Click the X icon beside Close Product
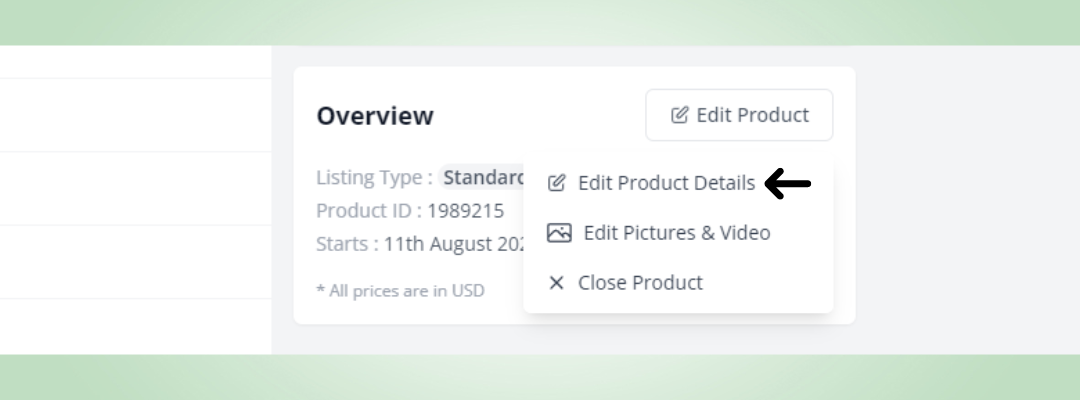The width and height of the screenshot is (1080, 400). tap(557, 283)
